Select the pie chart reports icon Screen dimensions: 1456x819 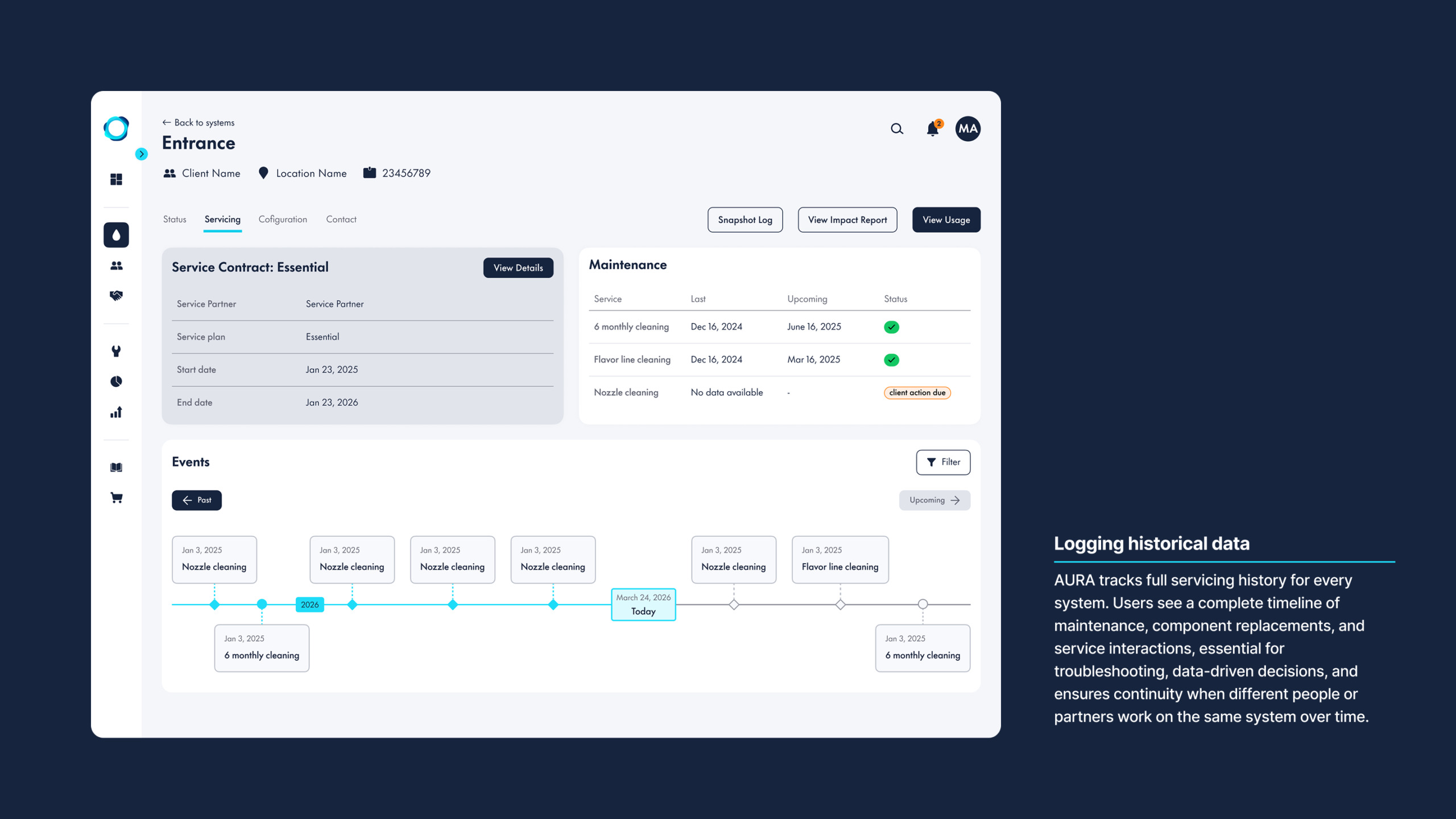point(116,382)
